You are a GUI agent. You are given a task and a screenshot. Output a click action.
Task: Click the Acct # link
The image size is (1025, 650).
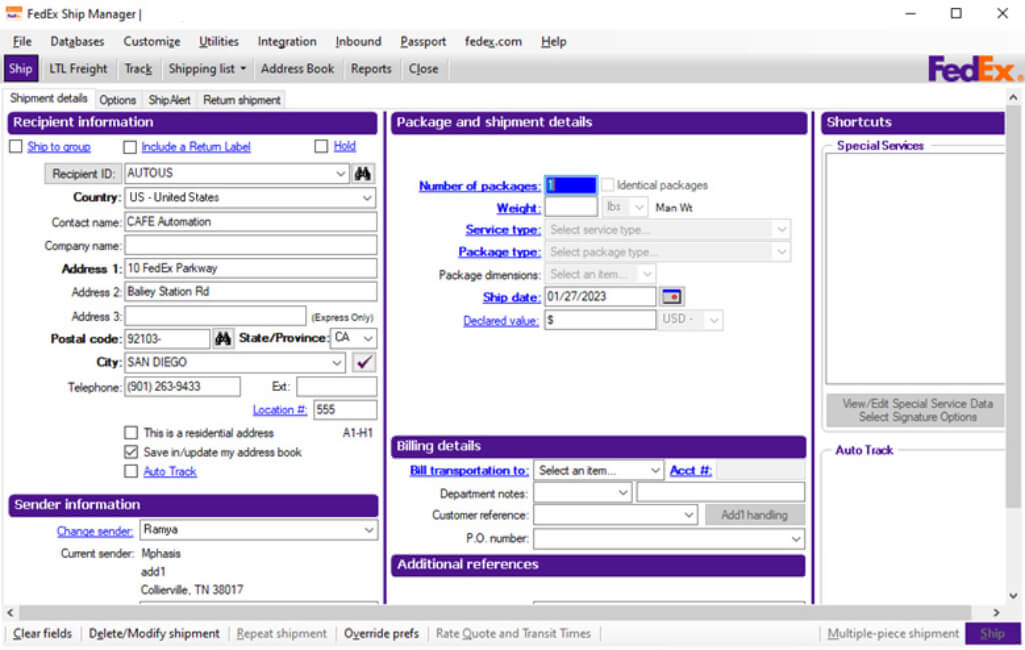pos(690,471)
